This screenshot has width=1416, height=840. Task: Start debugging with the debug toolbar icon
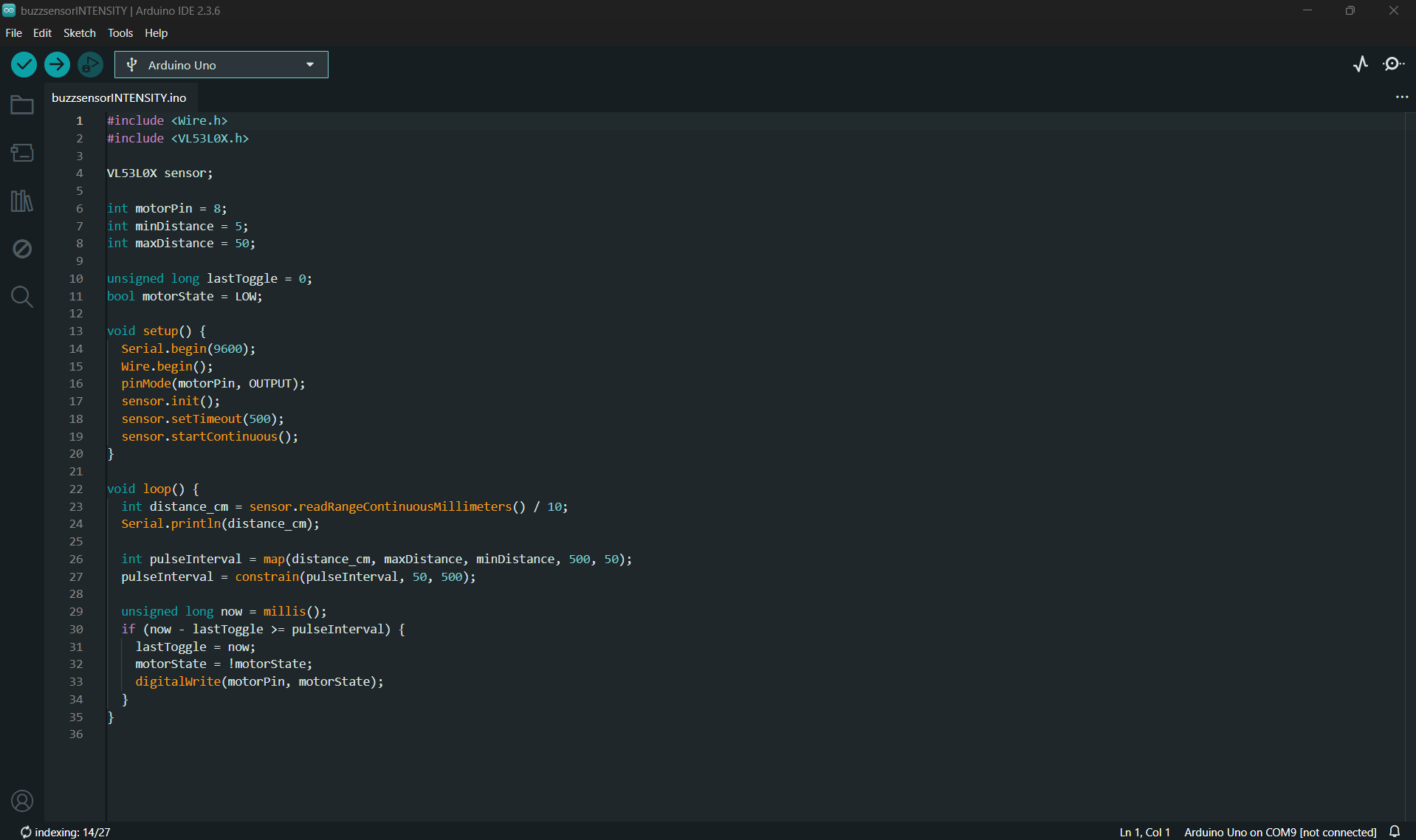pos(90,65)
